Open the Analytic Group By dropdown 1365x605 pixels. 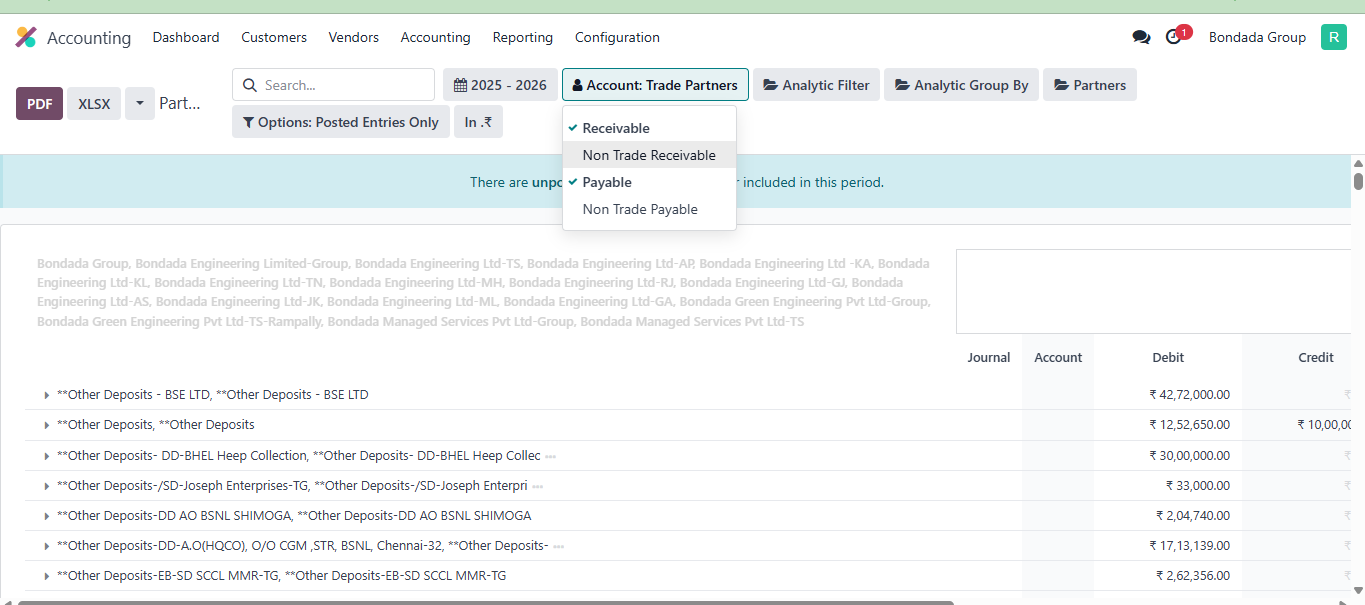[962, 85]
